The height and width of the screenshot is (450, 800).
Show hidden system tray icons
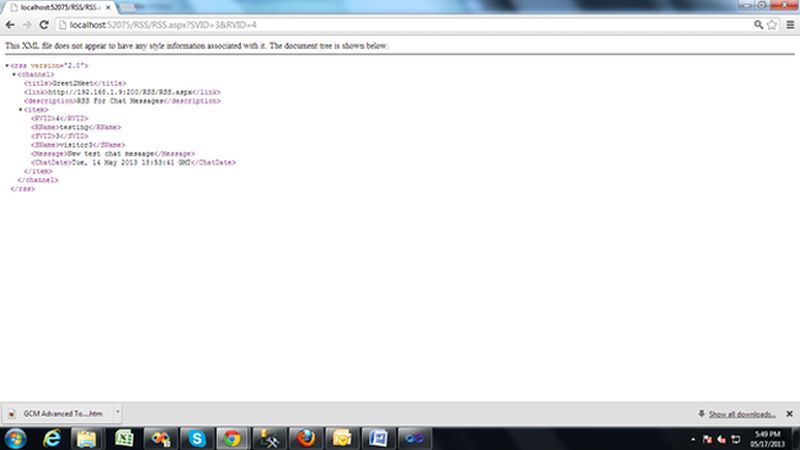pos(692,439)
